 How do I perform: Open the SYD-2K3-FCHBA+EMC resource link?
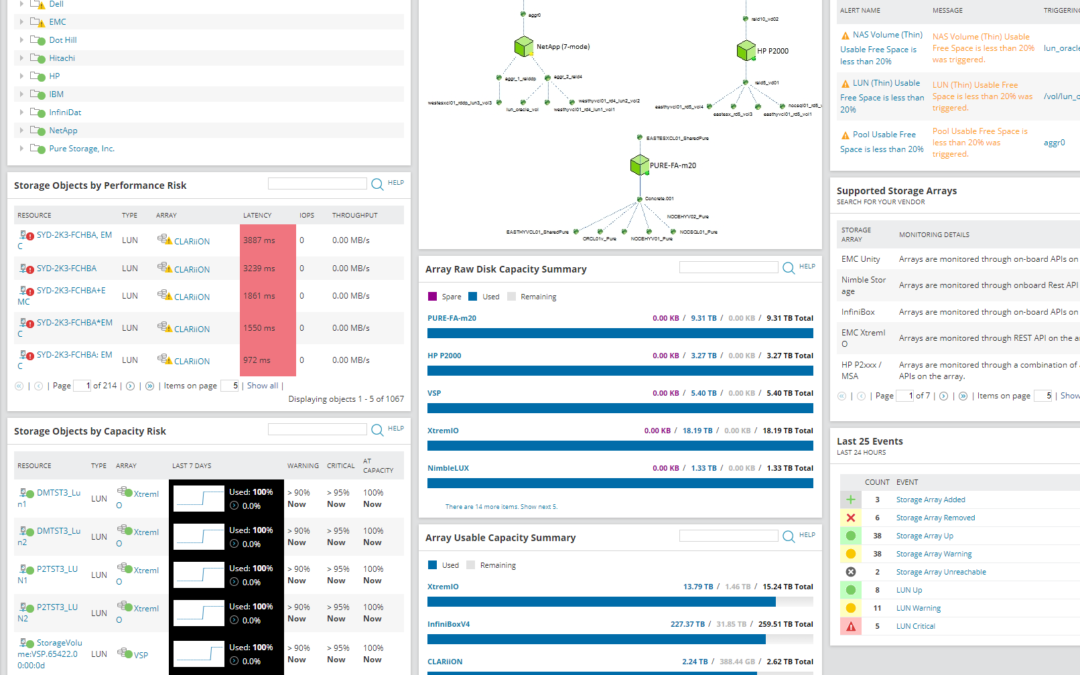tap(61, 296)
